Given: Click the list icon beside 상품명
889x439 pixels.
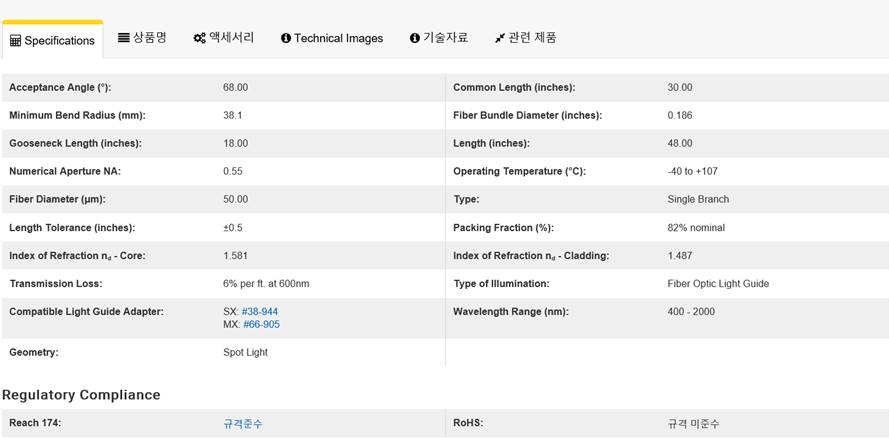Looking at the screenshot, I should 124,38.
